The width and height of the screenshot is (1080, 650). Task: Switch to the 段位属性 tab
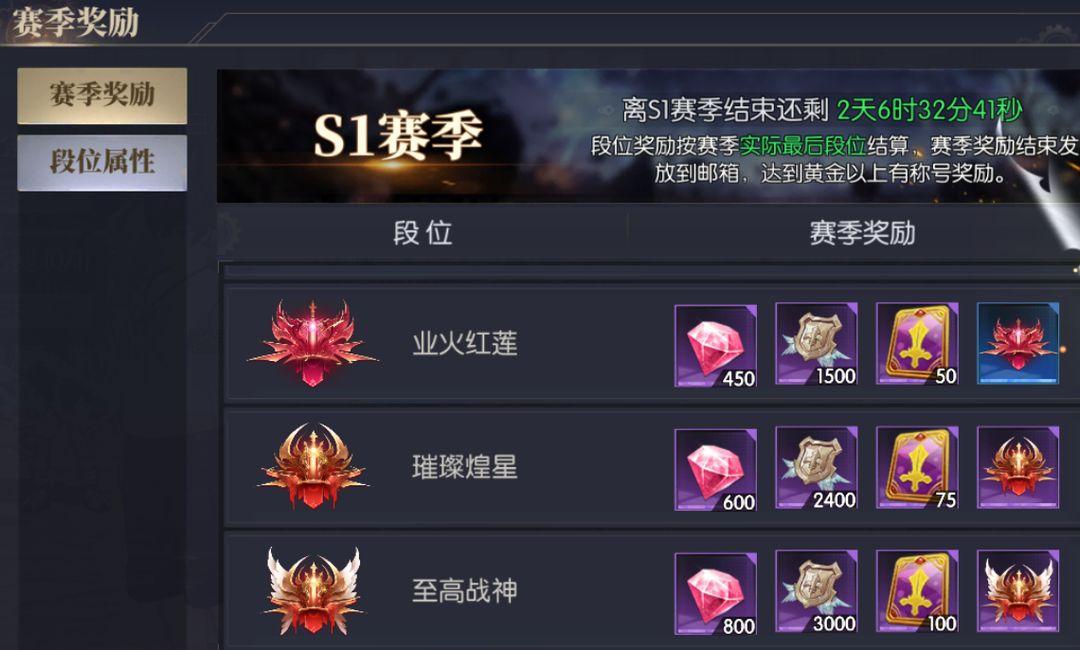(x=102, y=162)
